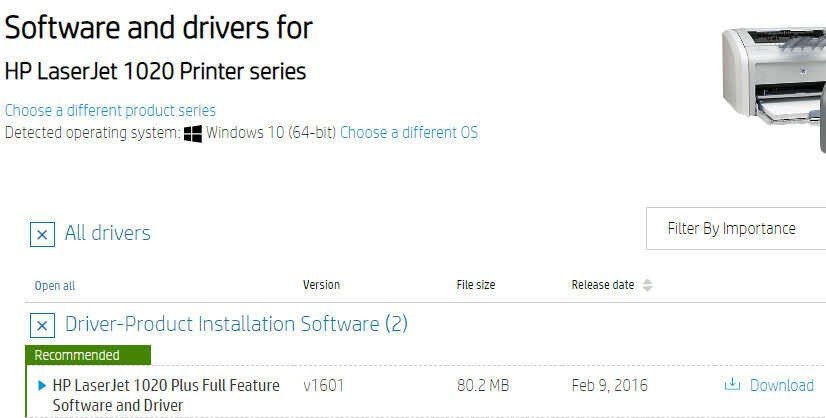Screen dimensions: 826x418
Task: Click the Windows logo icon
Action: [x=193, y=133]
